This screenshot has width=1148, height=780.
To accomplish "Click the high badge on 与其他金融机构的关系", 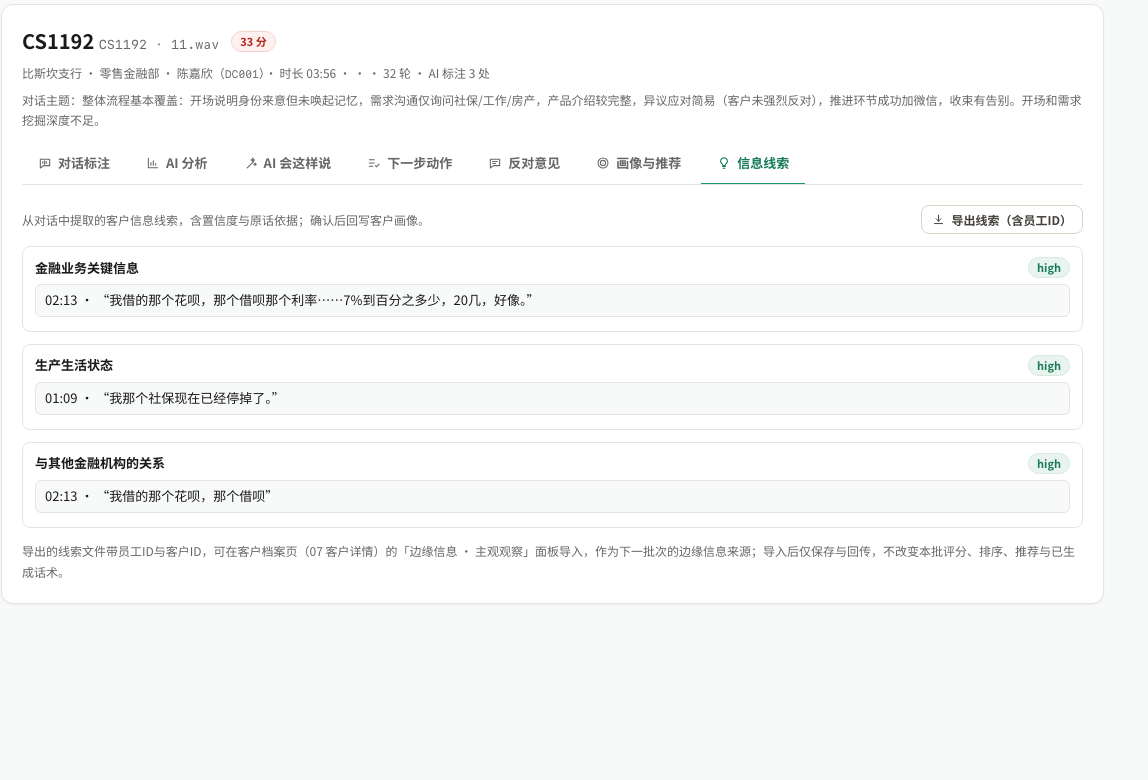I will [1048, 464].
